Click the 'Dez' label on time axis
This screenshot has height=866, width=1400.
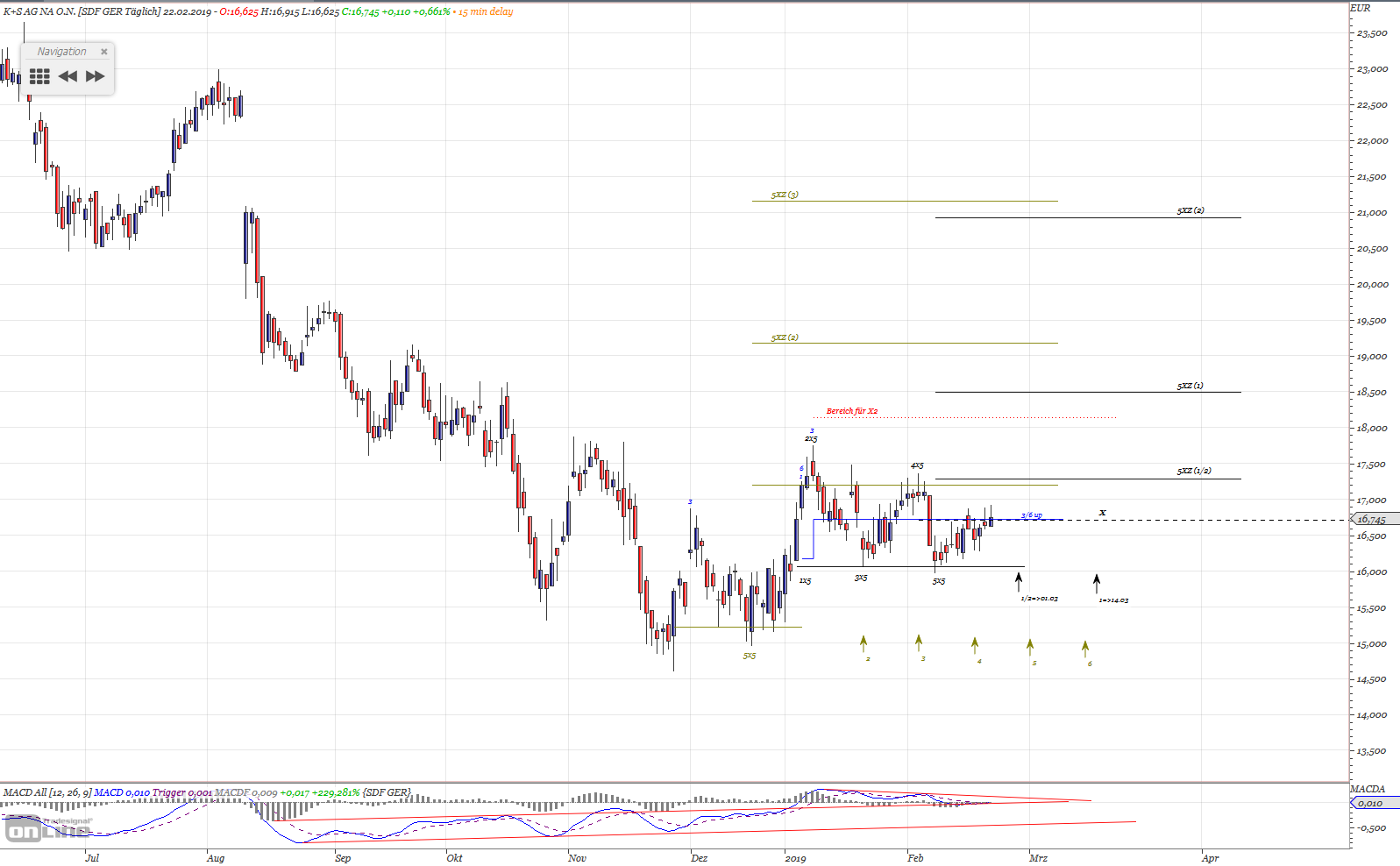click(699, 858)
